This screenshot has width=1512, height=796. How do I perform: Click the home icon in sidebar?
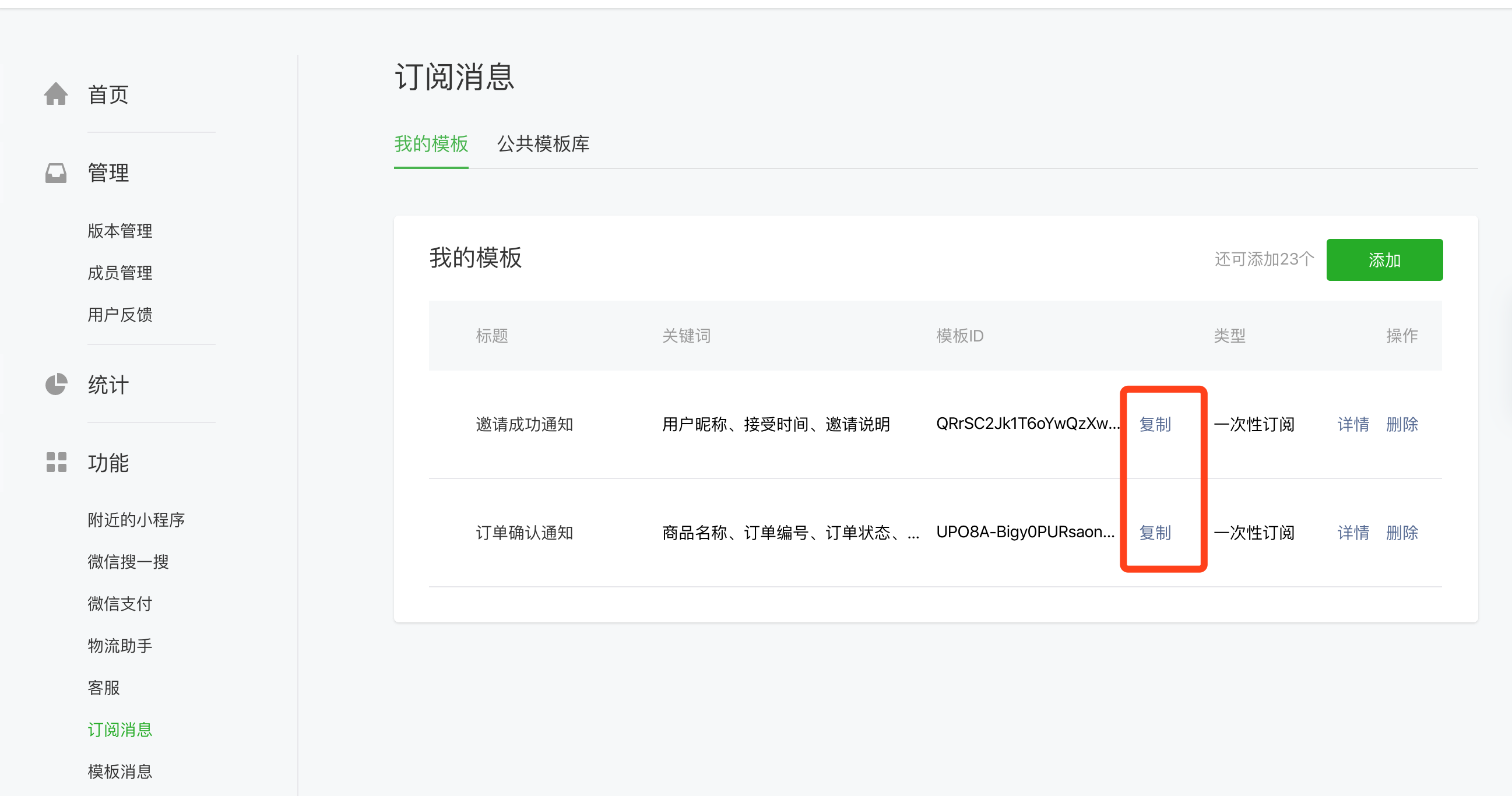(56, 94)
